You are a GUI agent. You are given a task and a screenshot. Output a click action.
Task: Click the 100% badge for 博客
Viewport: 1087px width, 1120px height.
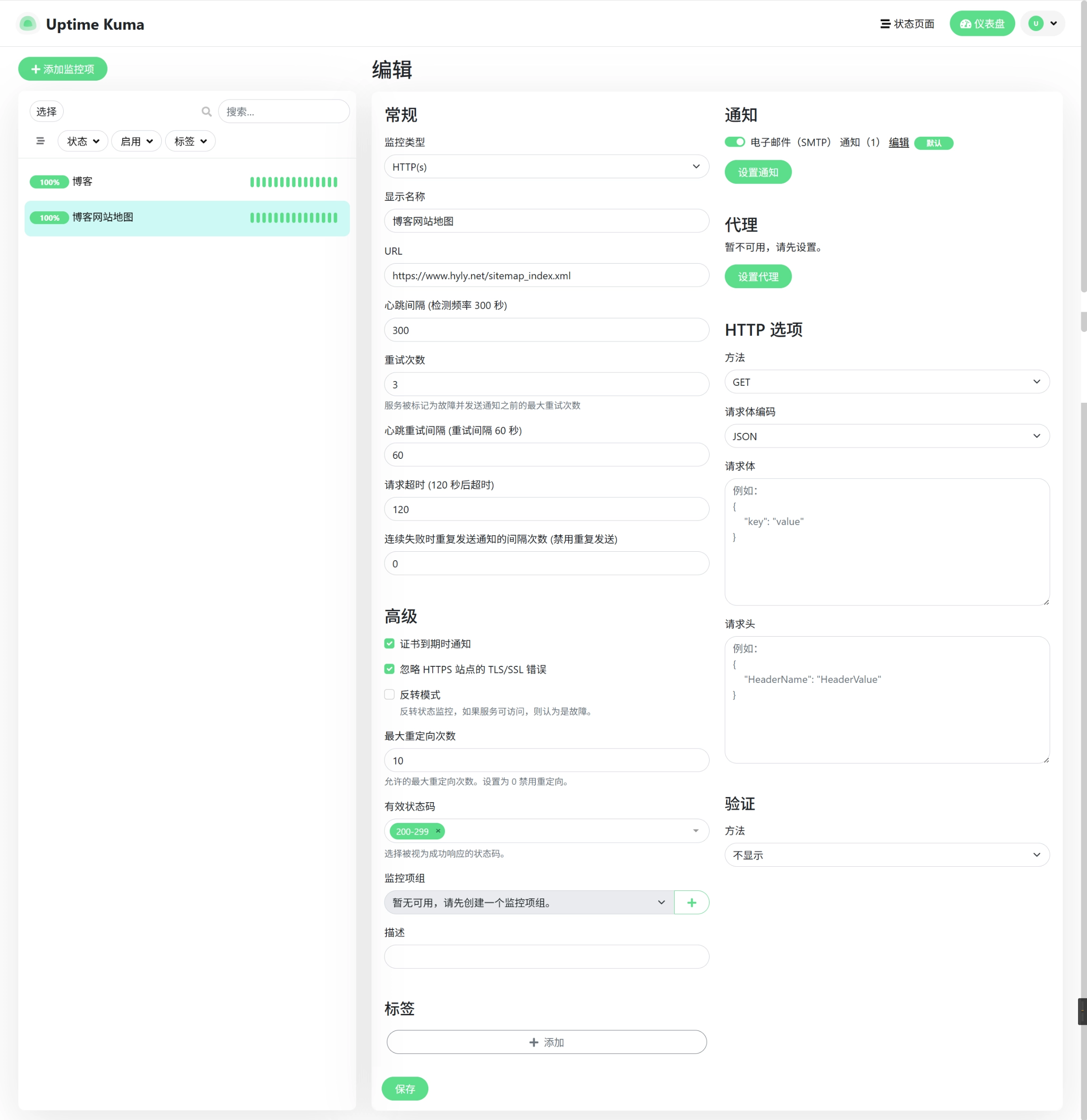(49, 183)
